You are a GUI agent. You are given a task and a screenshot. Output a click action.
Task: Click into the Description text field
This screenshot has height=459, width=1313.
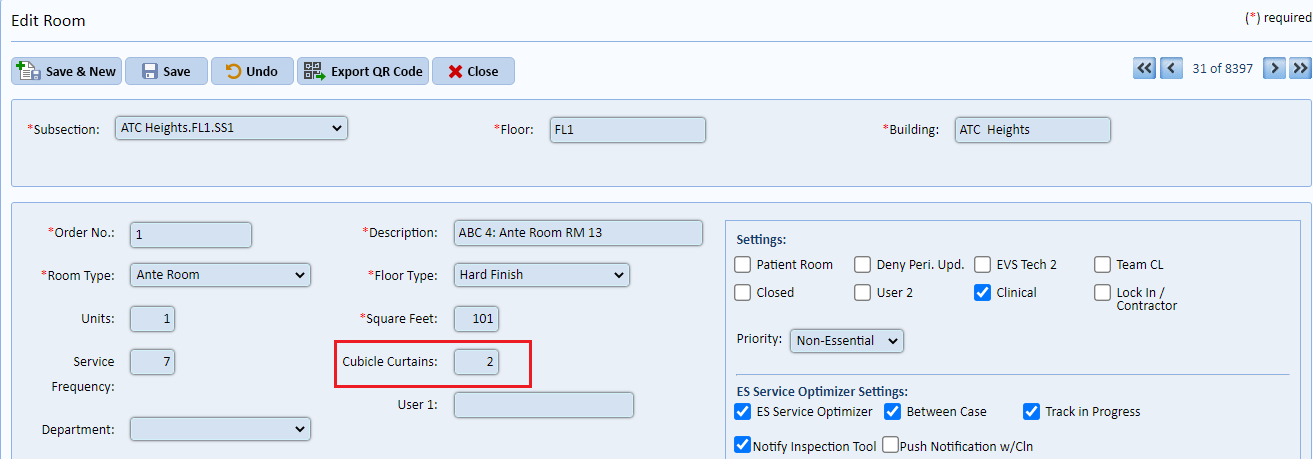pyautogui.click(x=578, y=233)
